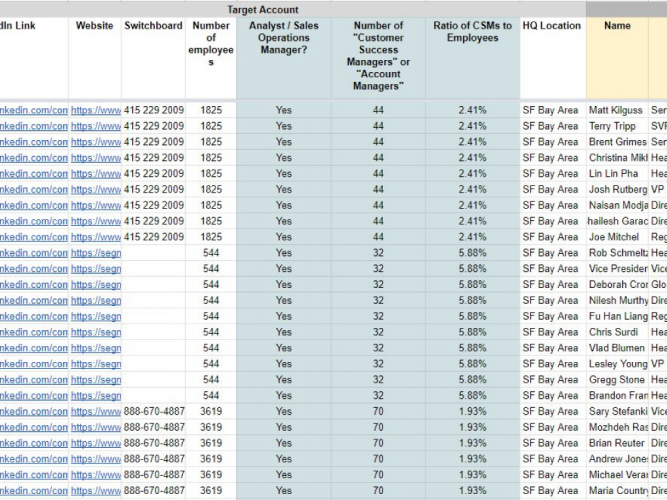Open the LinkedIn link in Rob Schmeltz row

tap(34, 253)
